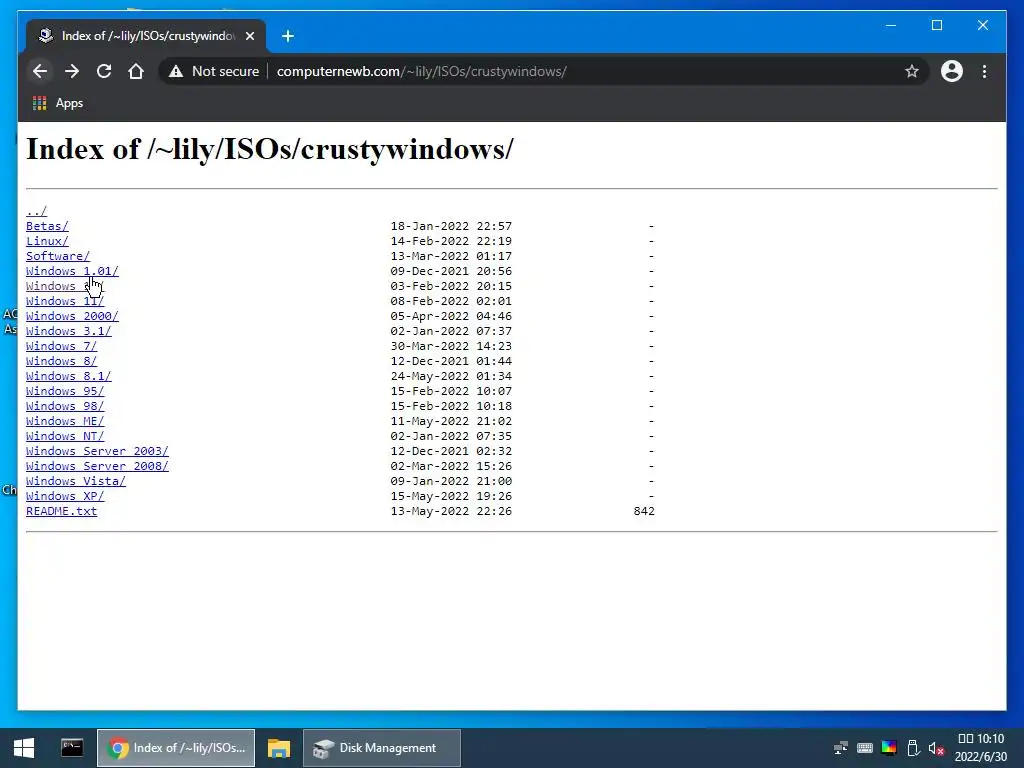Click the Not secure warning icon
Screen dimensions: 1024x768
point(176,71)
